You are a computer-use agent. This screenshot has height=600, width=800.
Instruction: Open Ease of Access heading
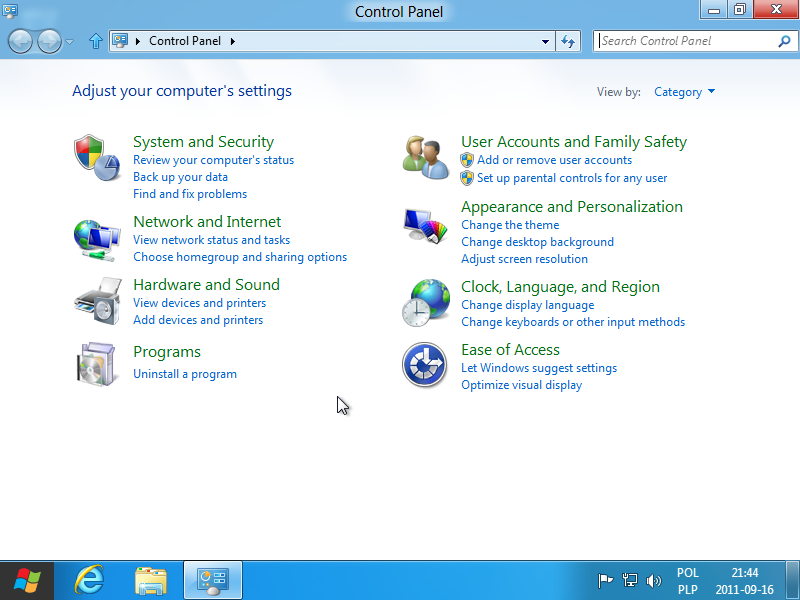[510, 349]
